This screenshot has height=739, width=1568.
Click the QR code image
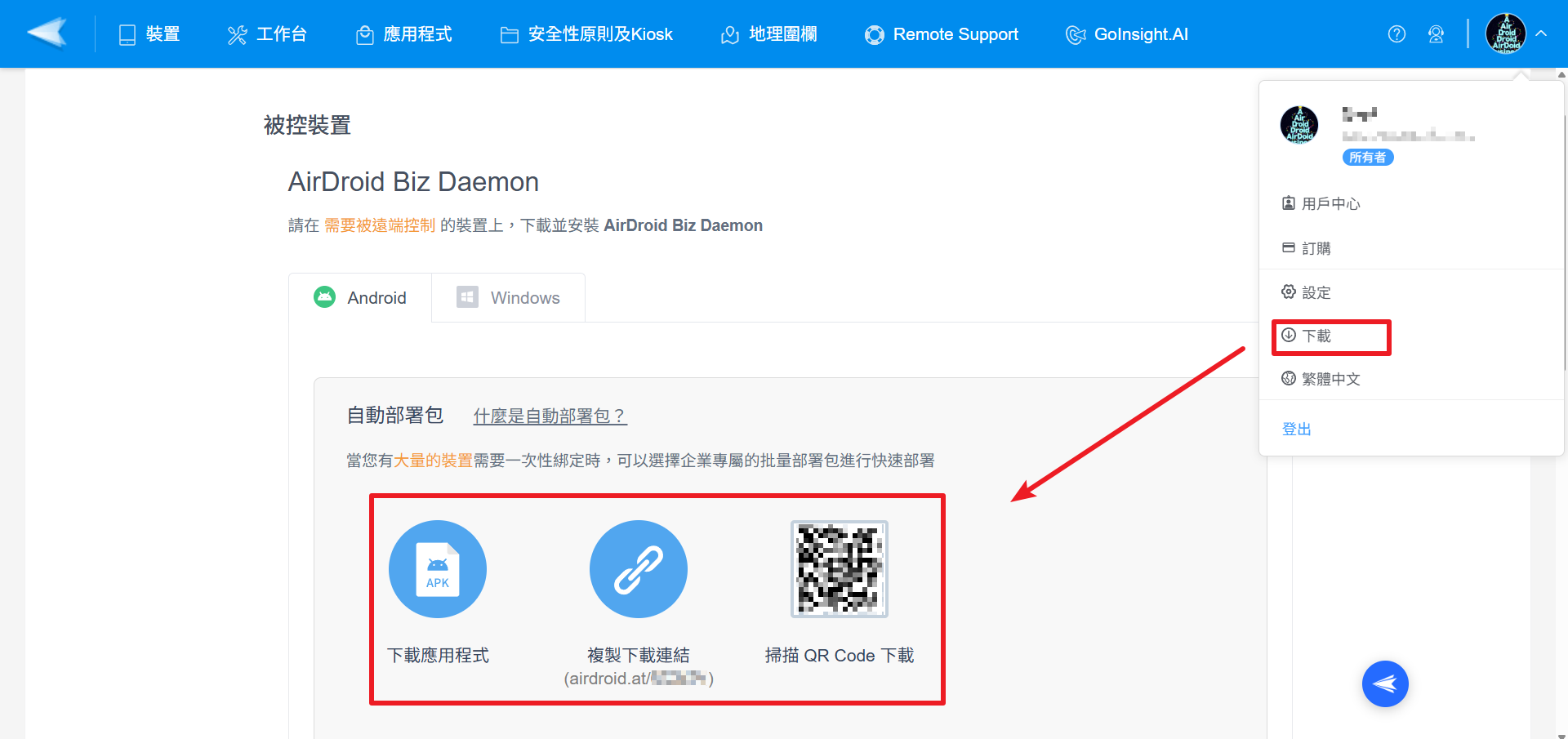840,569
